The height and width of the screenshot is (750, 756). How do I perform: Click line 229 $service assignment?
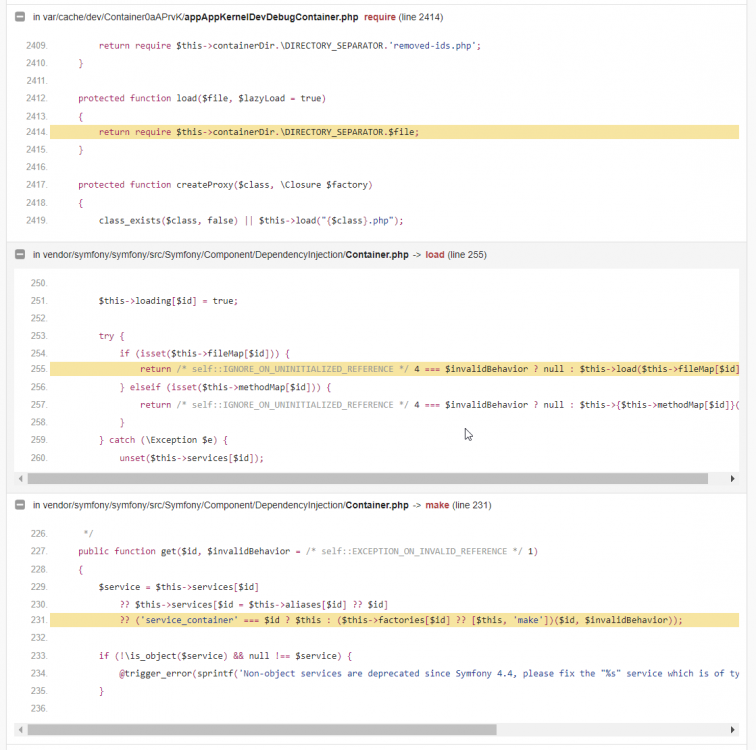[179, 587]
